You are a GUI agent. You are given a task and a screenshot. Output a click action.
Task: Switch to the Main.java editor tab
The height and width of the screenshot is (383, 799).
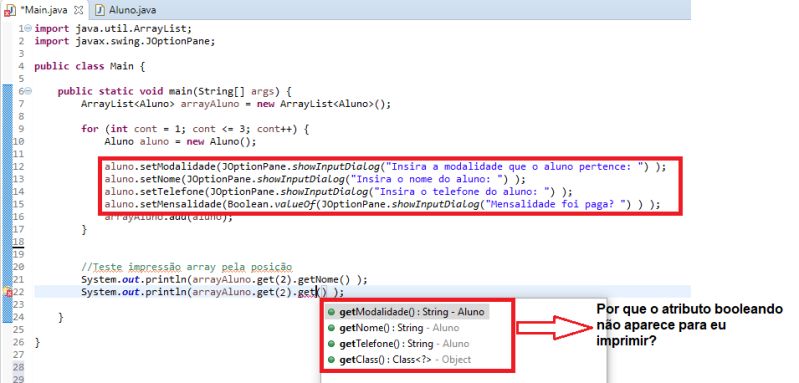click(44, 10)
